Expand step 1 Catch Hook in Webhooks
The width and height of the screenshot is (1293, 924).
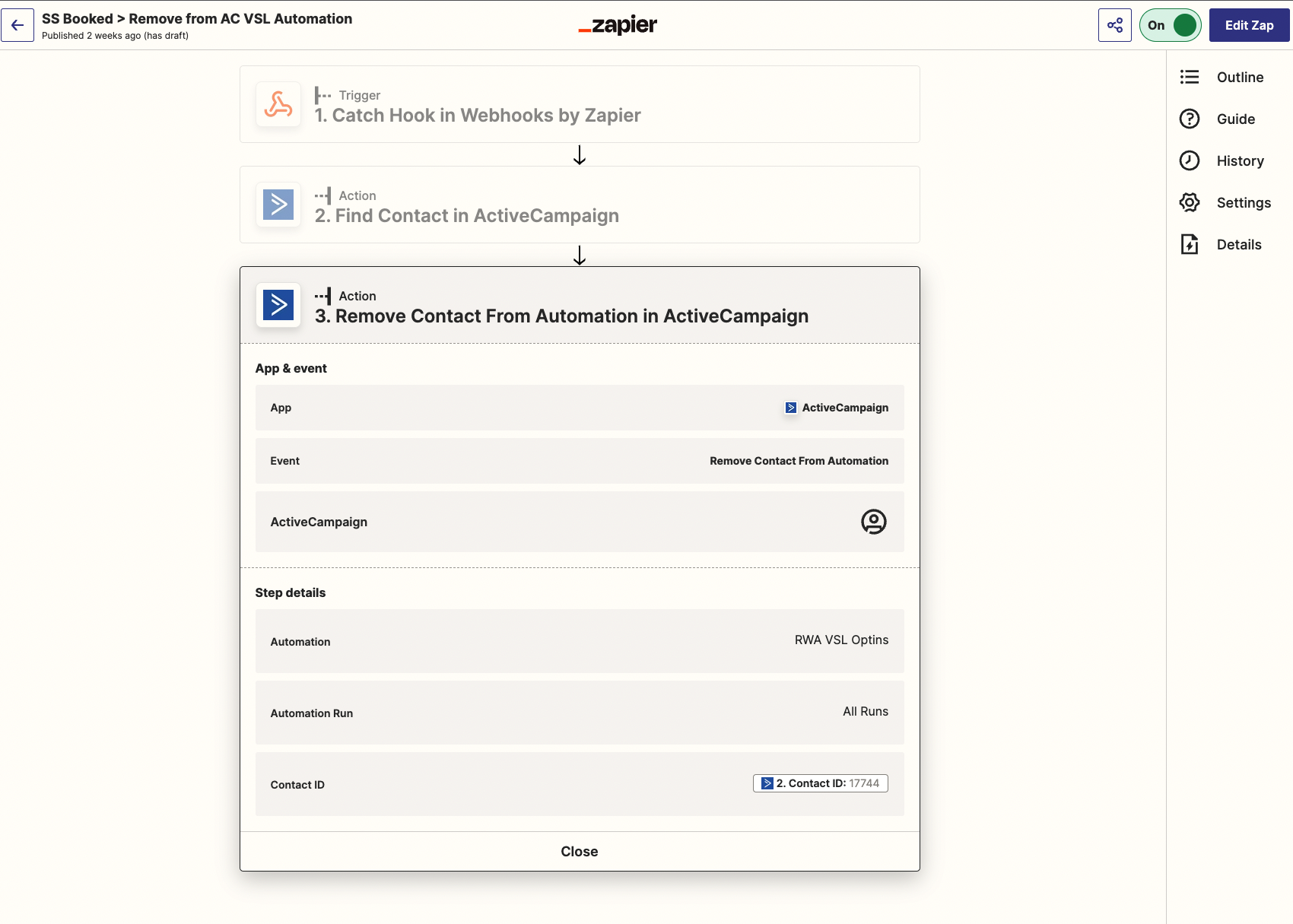(580, 104)
